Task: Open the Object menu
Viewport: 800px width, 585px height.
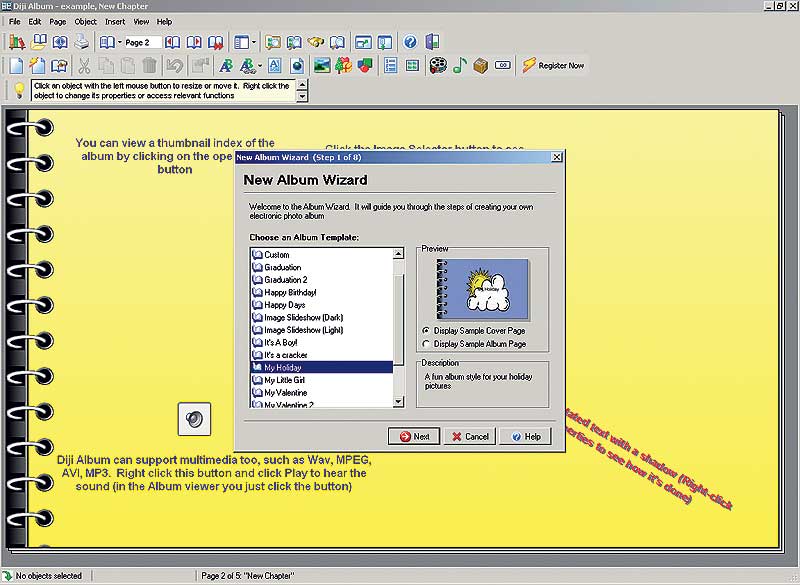Action: [x=85, y=21]
